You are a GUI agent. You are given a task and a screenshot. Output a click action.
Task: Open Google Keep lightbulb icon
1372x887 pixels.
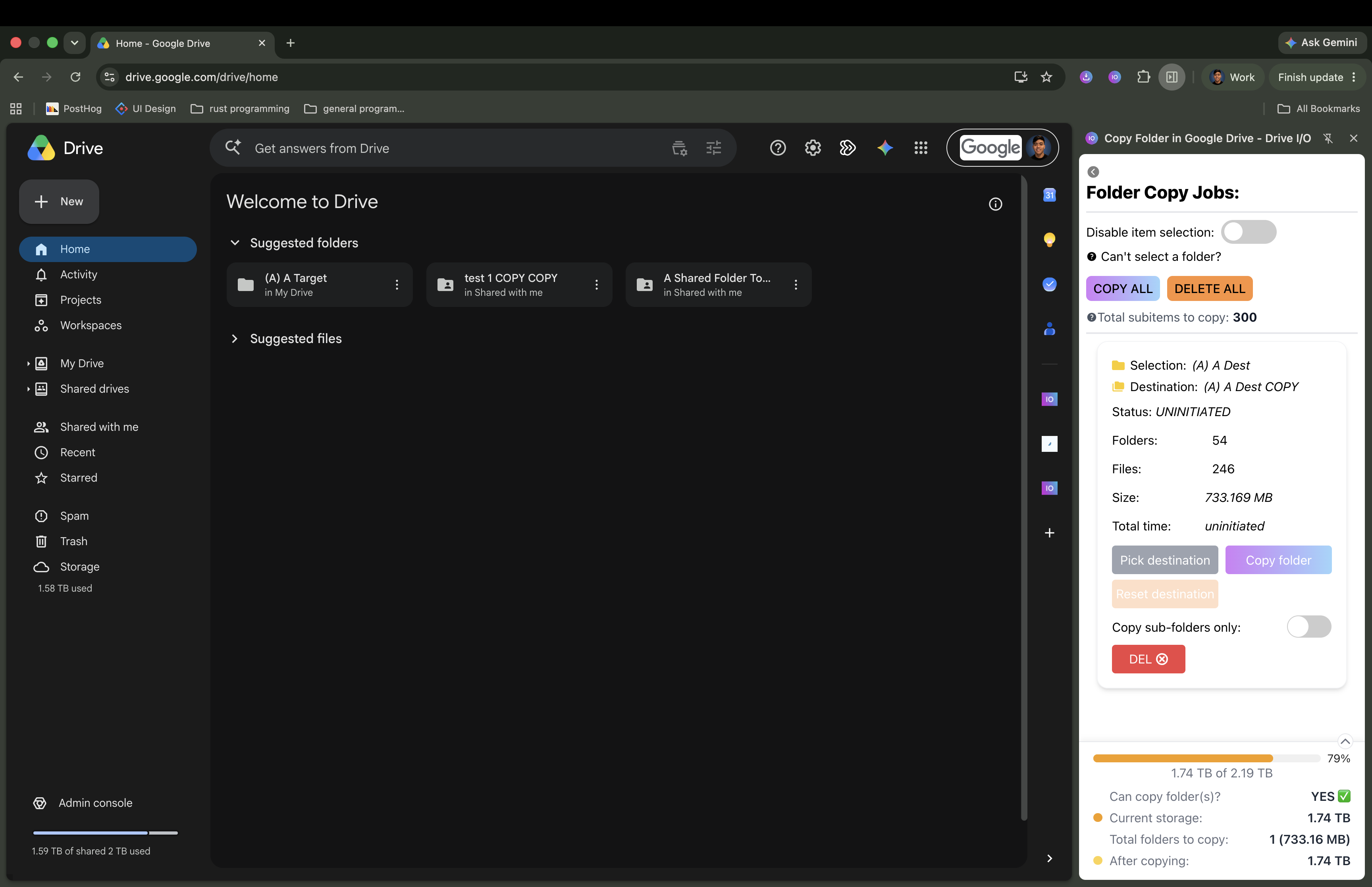(x=1049, y=239)
